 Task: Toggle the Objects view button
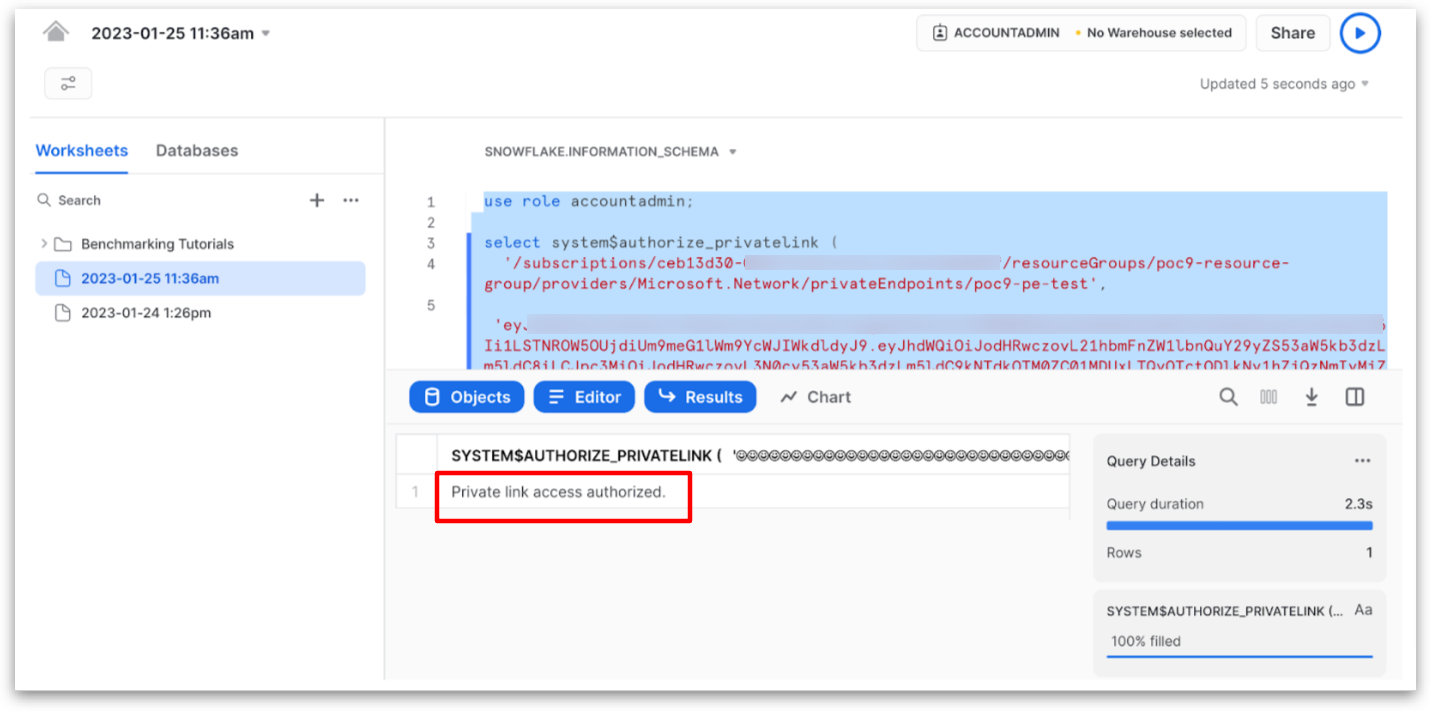pyautogui.click(x=467, y=397)
